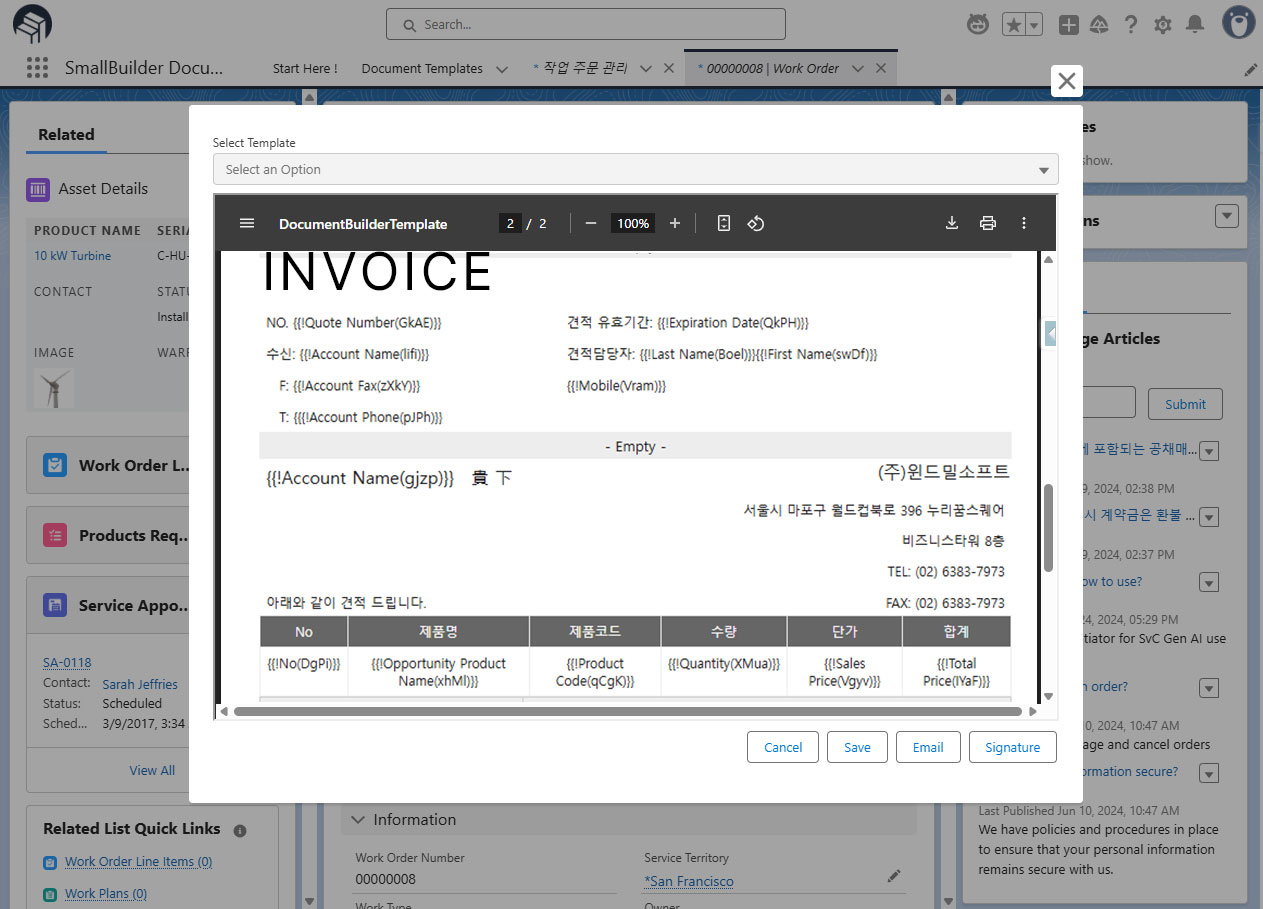Open the PDF viewer sidebar menu icon

click(247, 223)
